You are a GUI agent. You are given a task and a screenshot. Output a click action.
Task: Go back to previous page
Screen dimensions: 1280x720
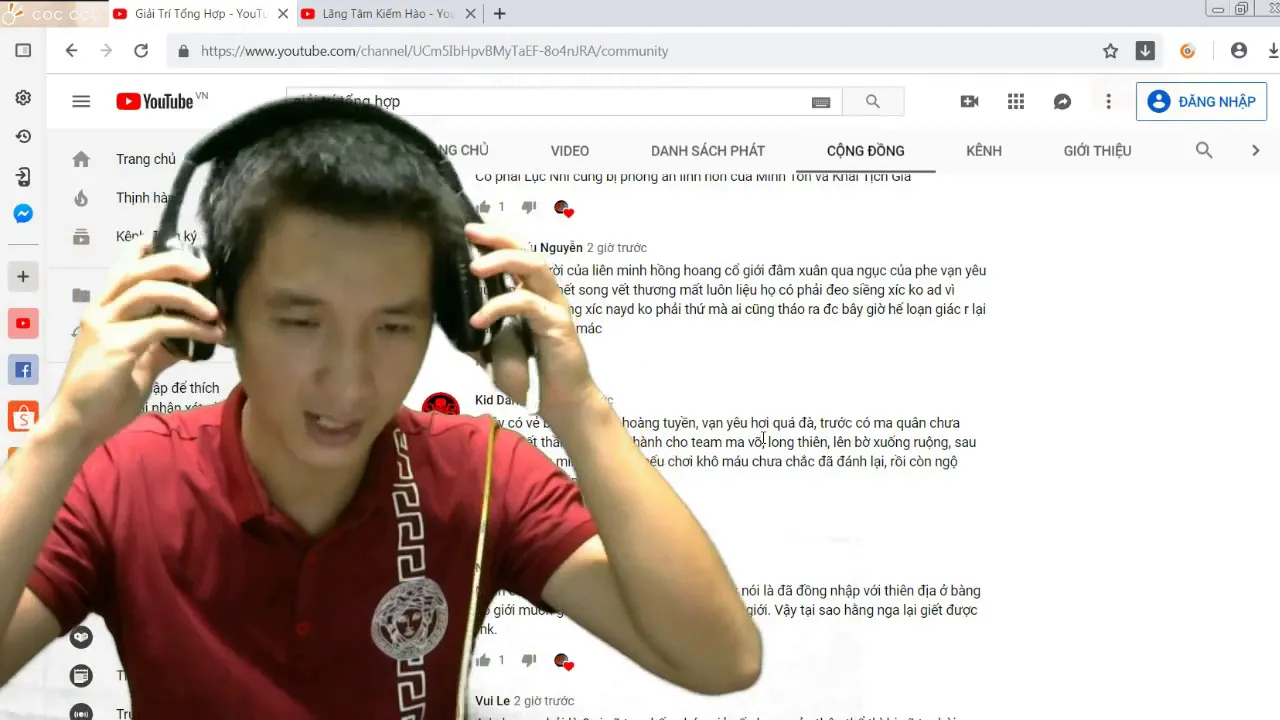click(x=71, y=51)
